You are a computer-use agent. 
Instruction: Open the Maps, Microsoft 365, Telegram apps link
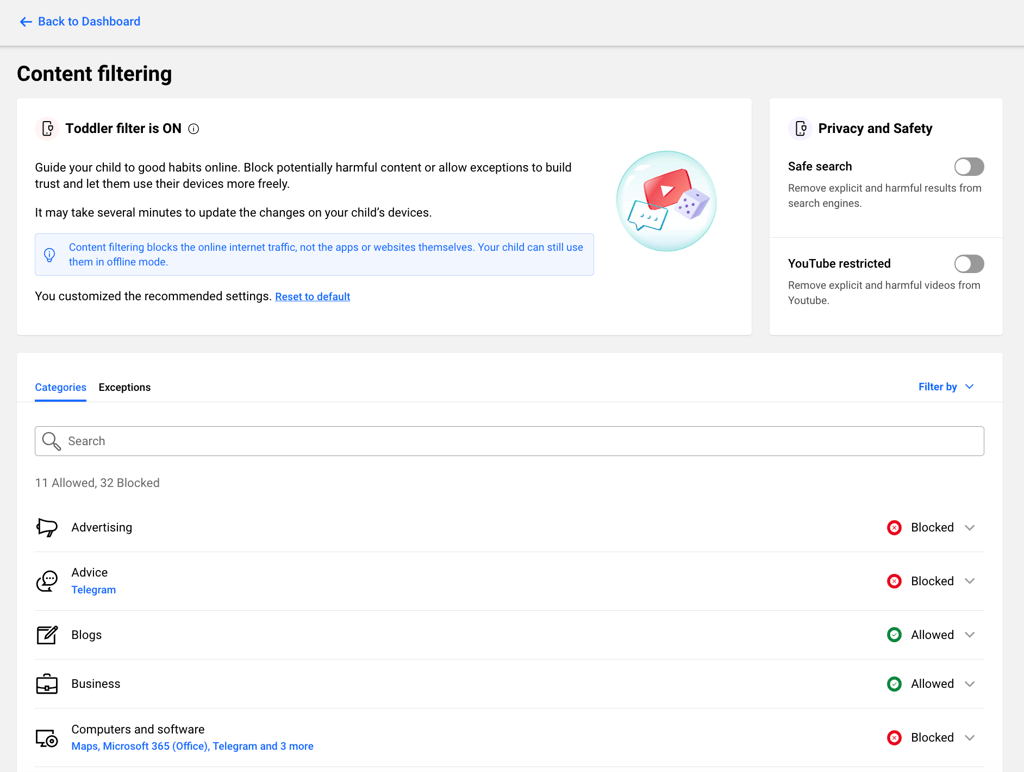click(x=192, y=746)
